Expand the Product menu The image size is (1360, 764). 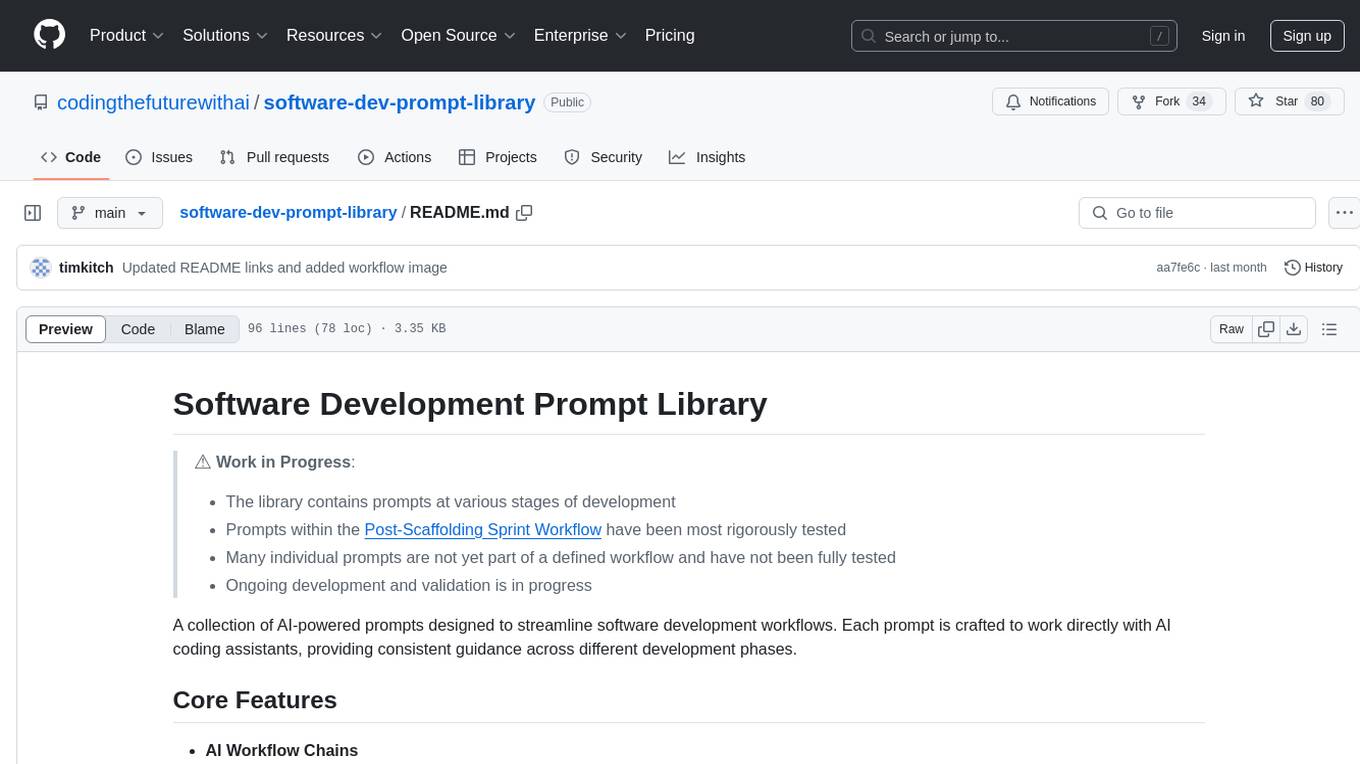(x=127, y=35)
